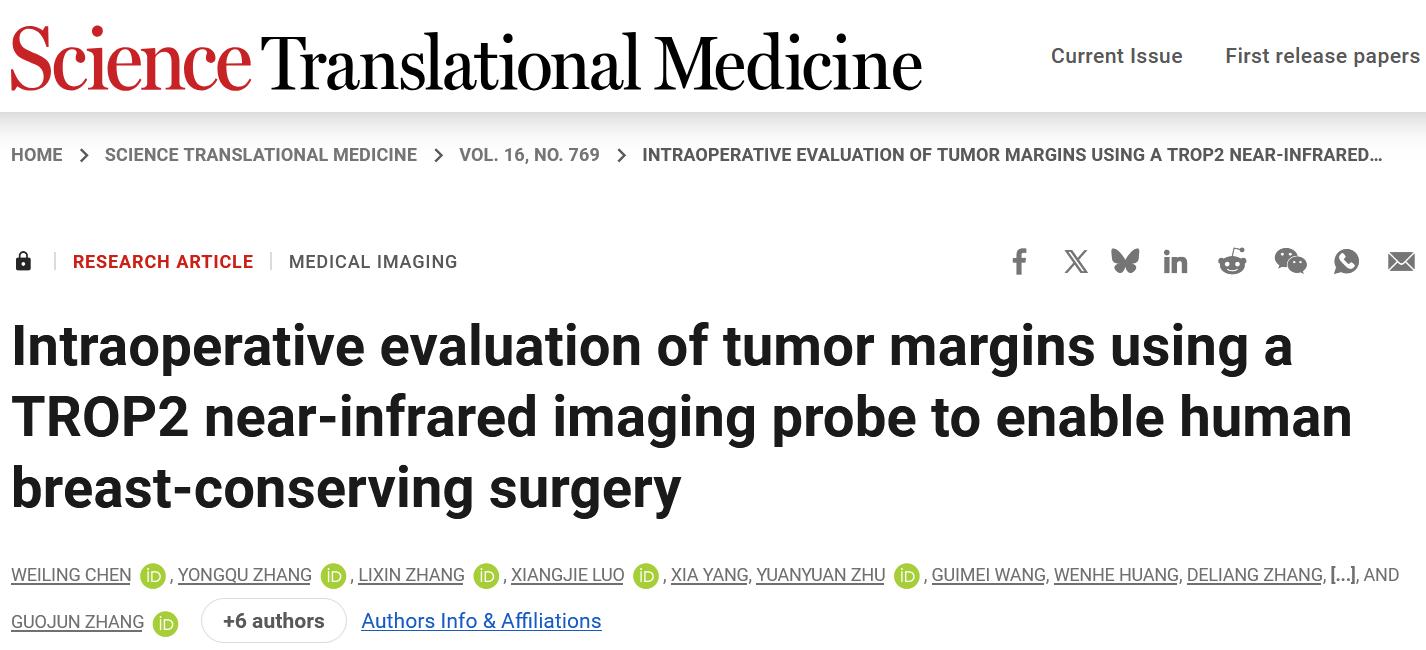Click author name Yongqu Zhang
Viewport: 1426px width, 650px height.
245,575
